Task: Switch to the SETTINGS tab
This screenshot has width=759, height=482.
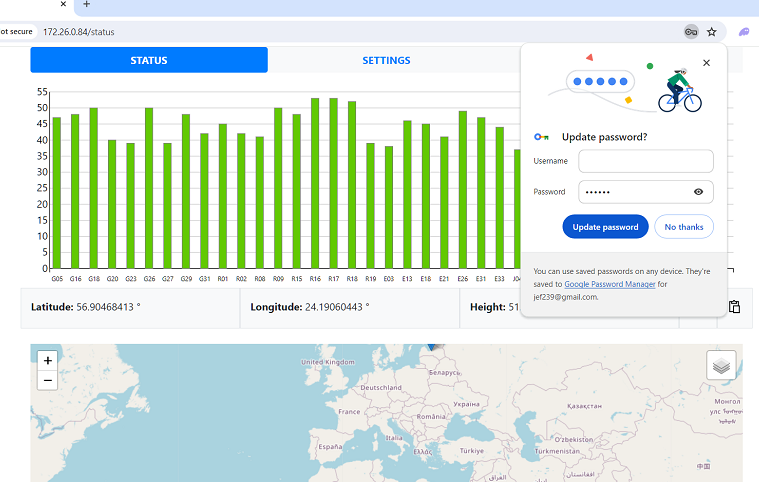Action: click(386, 60)
